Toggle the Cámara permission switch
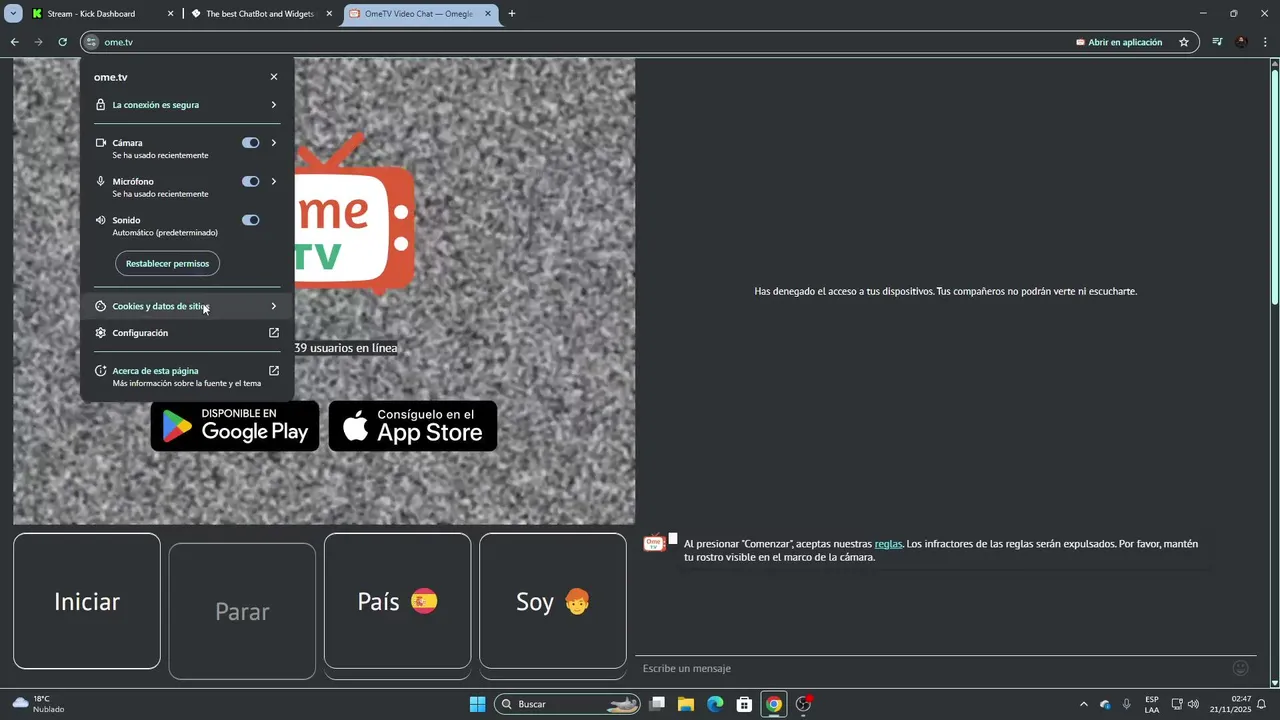 250,143
